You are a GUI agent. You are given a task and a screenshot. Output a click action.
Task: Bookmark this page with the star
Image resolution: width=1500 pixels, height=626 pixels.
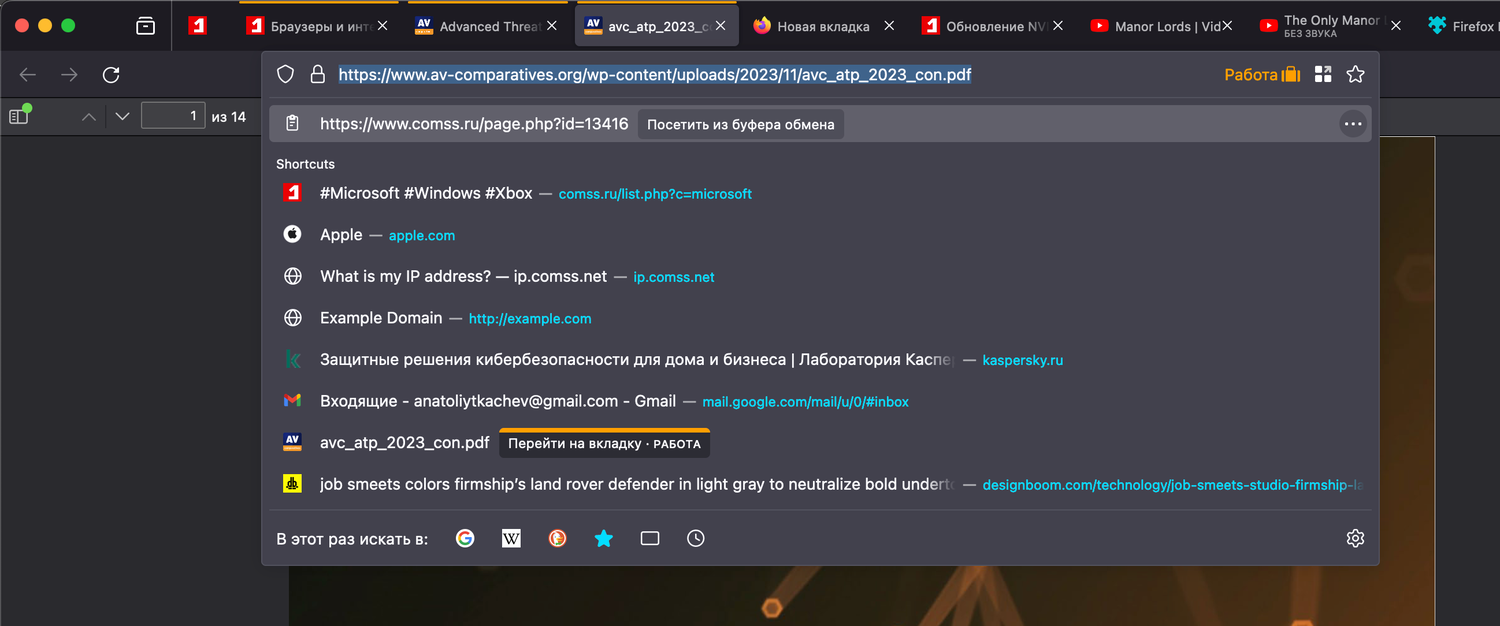[1355, 75]
